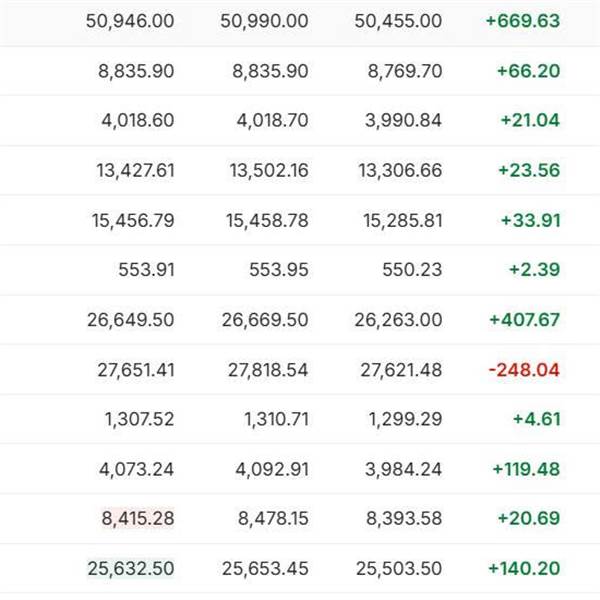600x600 pixels.
Task: Click the 8,769.70 value
Action: [x=397, y=71]
